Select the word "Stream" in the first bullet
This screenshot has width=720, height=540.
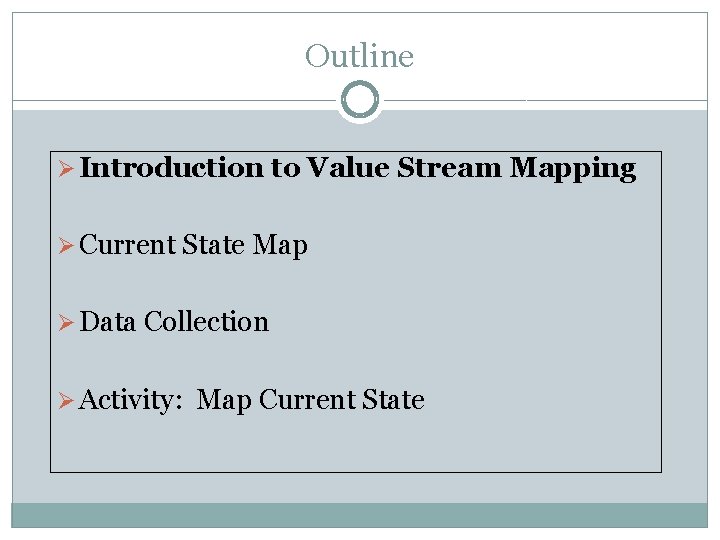click(450, 168)
